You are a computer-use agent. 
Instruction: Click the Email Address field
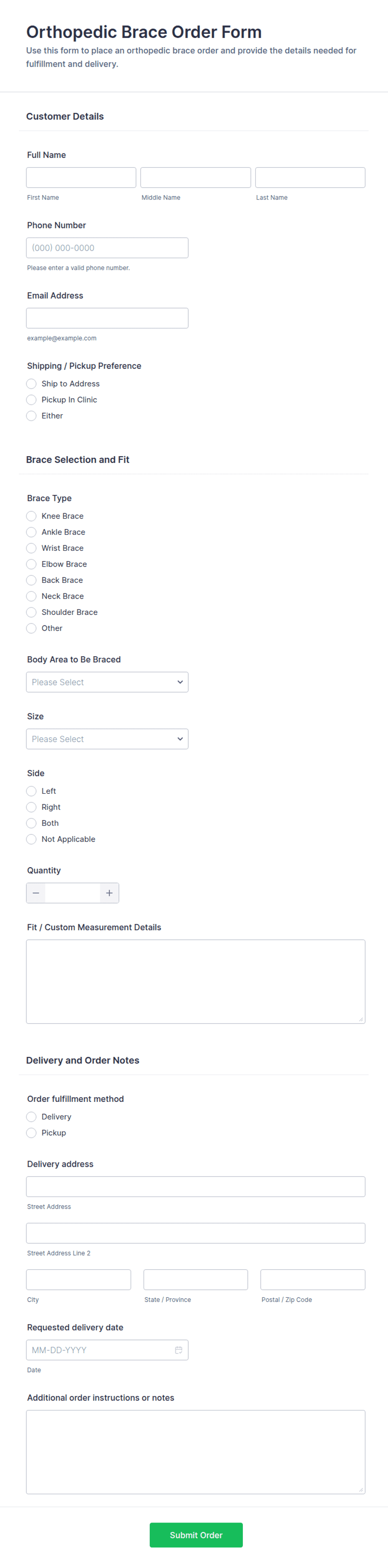click(107, 319)
